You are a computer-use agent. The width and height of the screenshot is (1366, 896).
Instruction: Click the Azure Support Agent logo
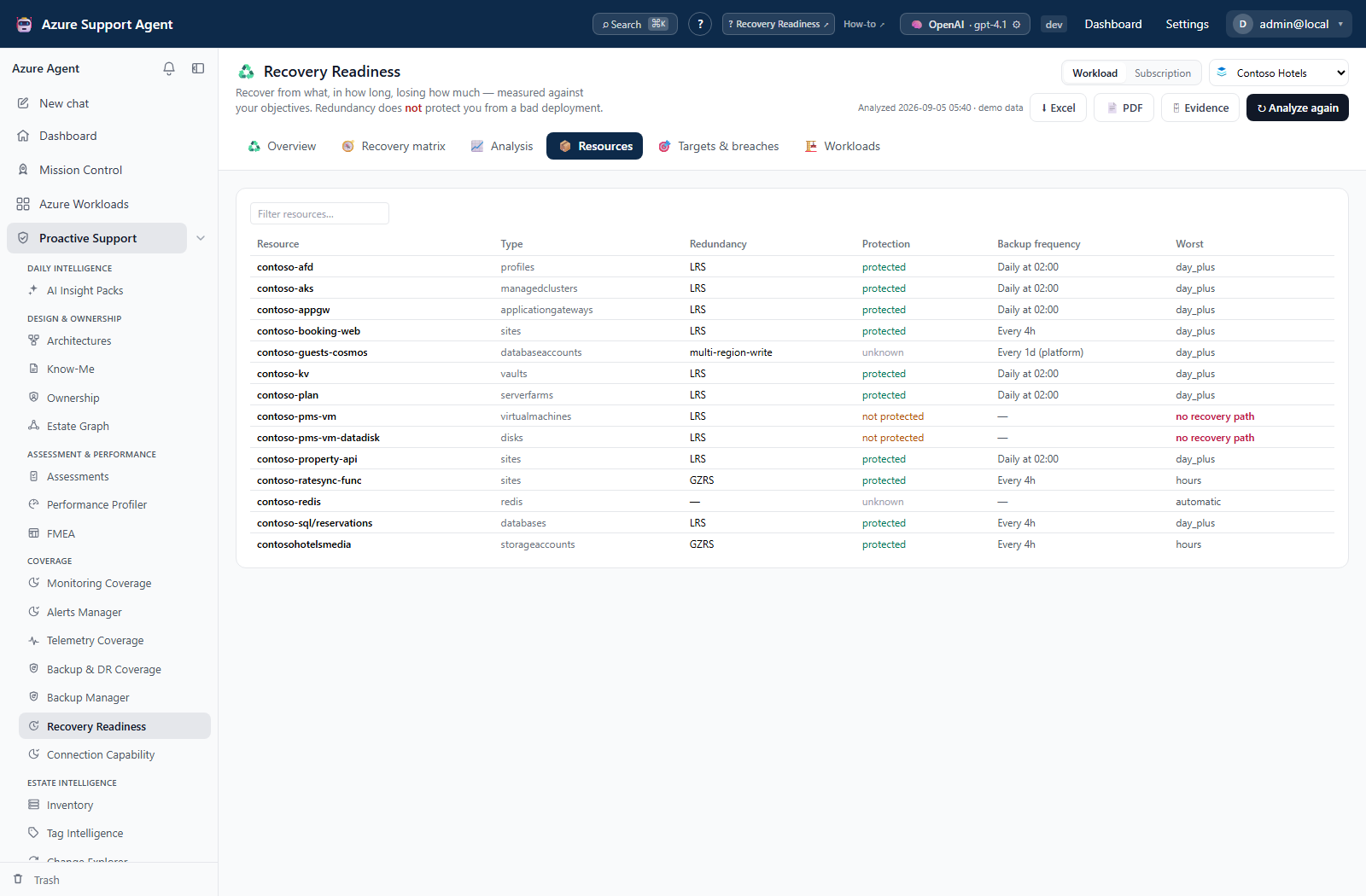point(25,24)
